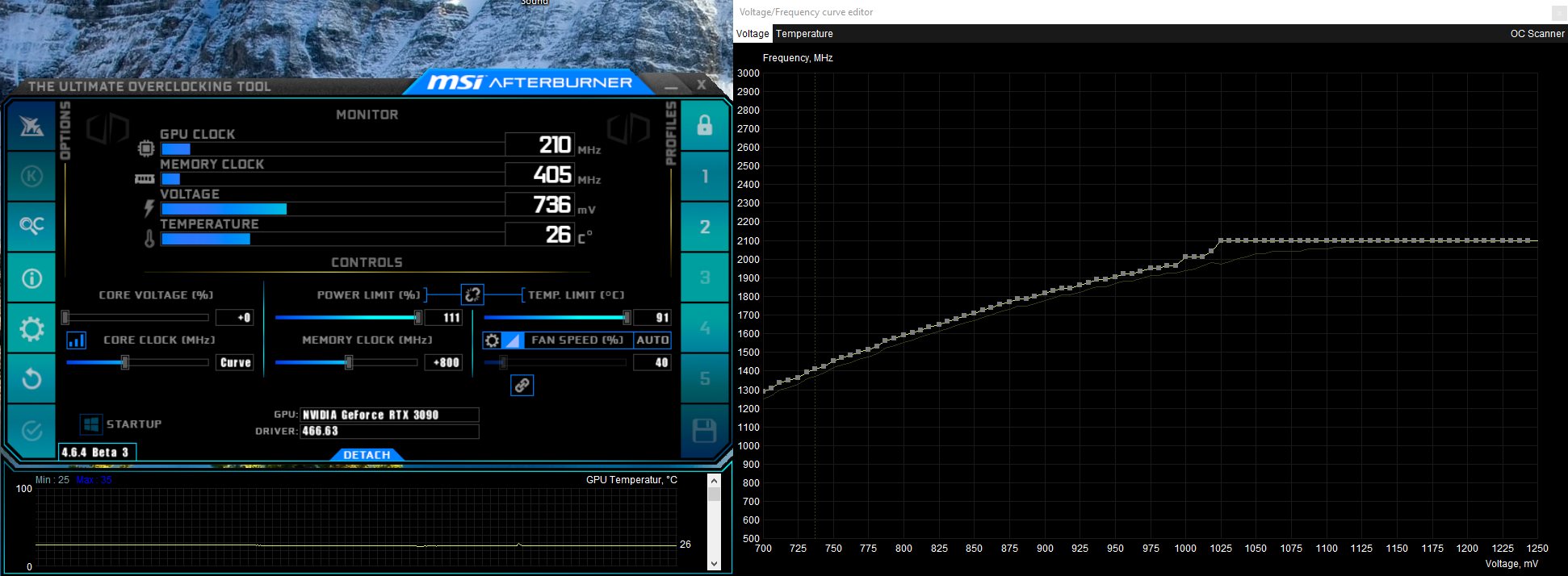
Task: Select profile slot 2
Action: tap(705, 227)
